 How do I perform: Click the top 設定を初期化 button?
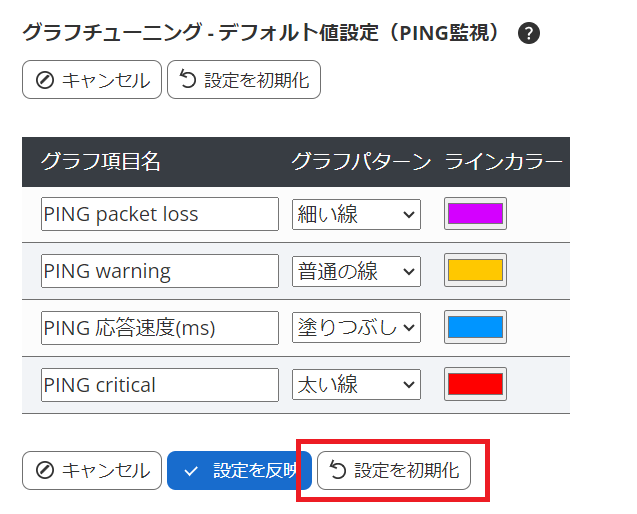pyautogui.click(x=244, y=80)
